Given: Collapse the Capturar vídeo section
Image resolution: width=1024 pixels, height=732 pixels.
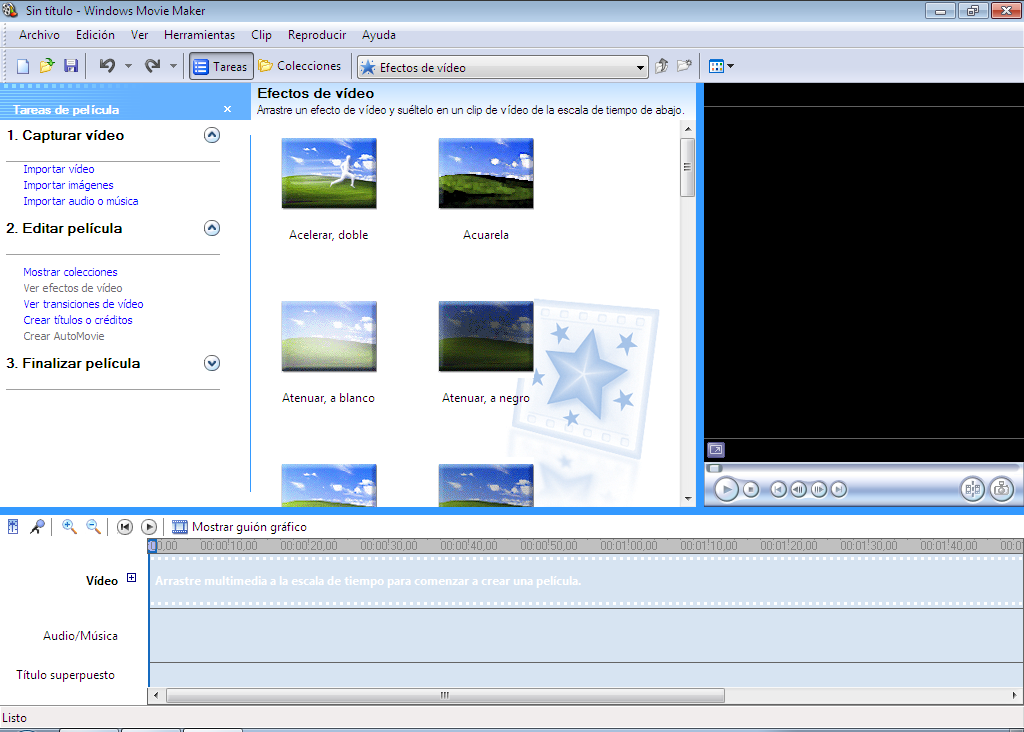Looking at the screenshot, I should pos(212,135).
